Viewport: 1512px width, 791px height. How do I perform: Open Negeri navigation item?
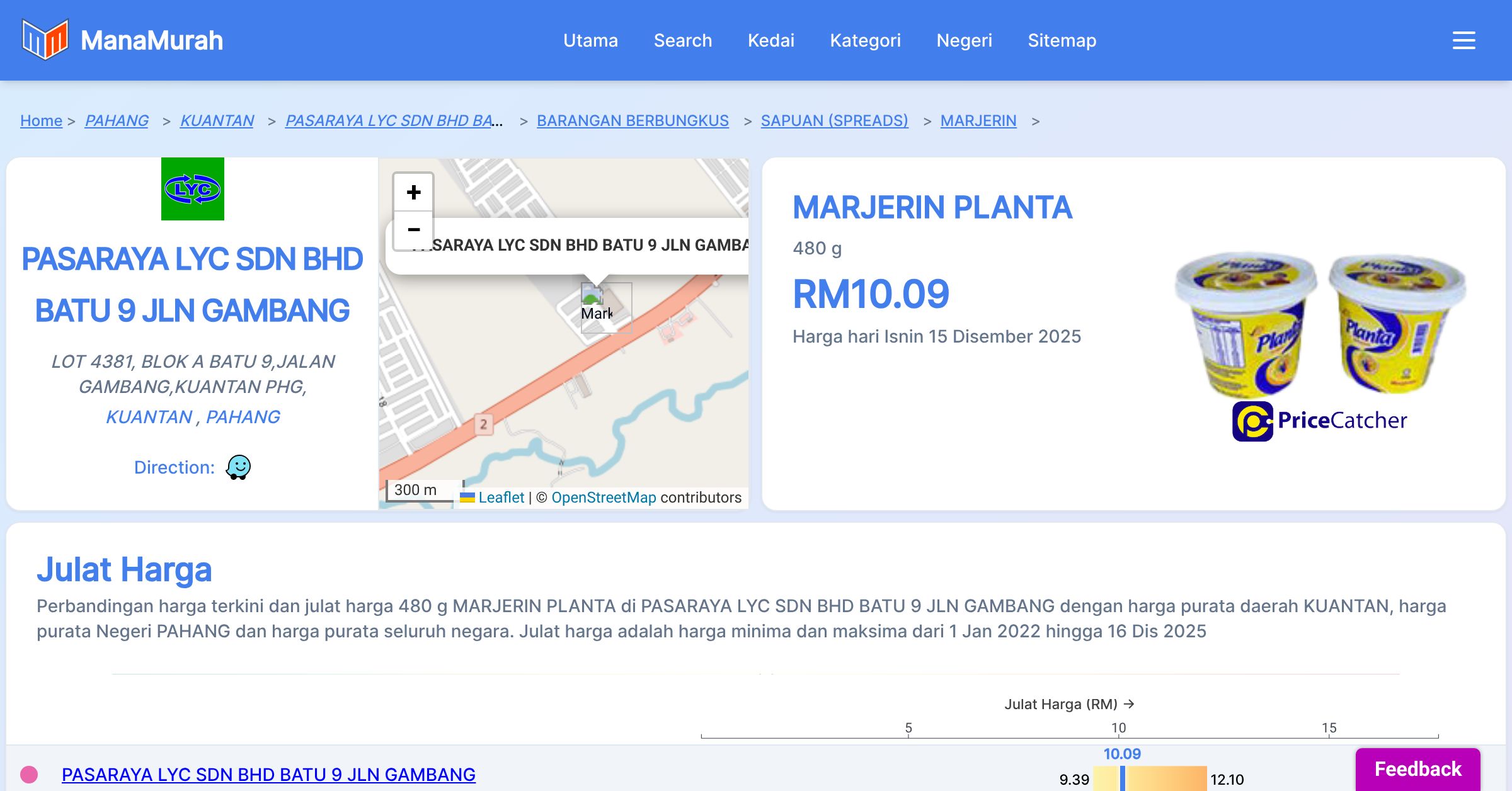964,40
